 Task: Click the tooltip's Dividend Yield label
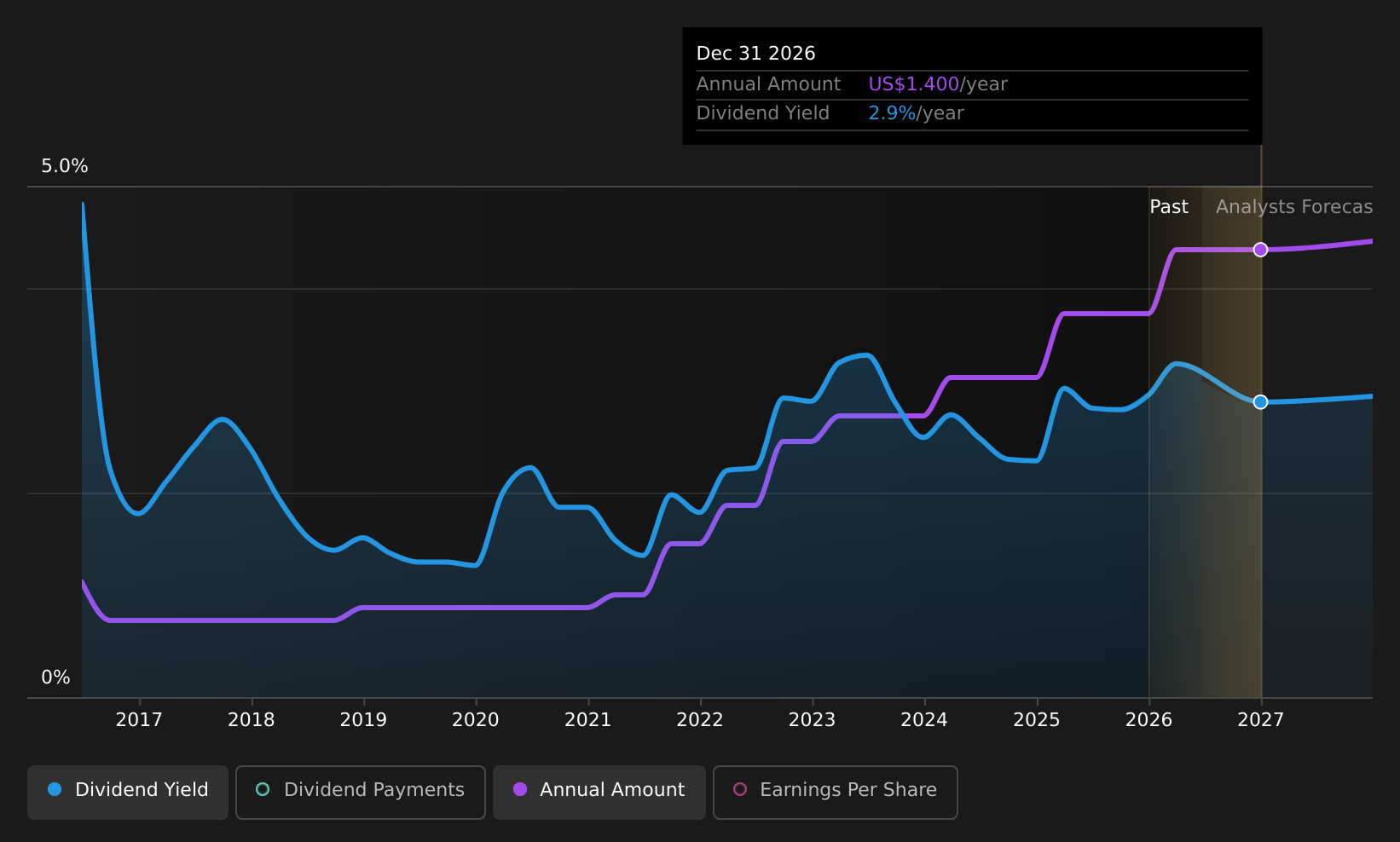(763, 113)
